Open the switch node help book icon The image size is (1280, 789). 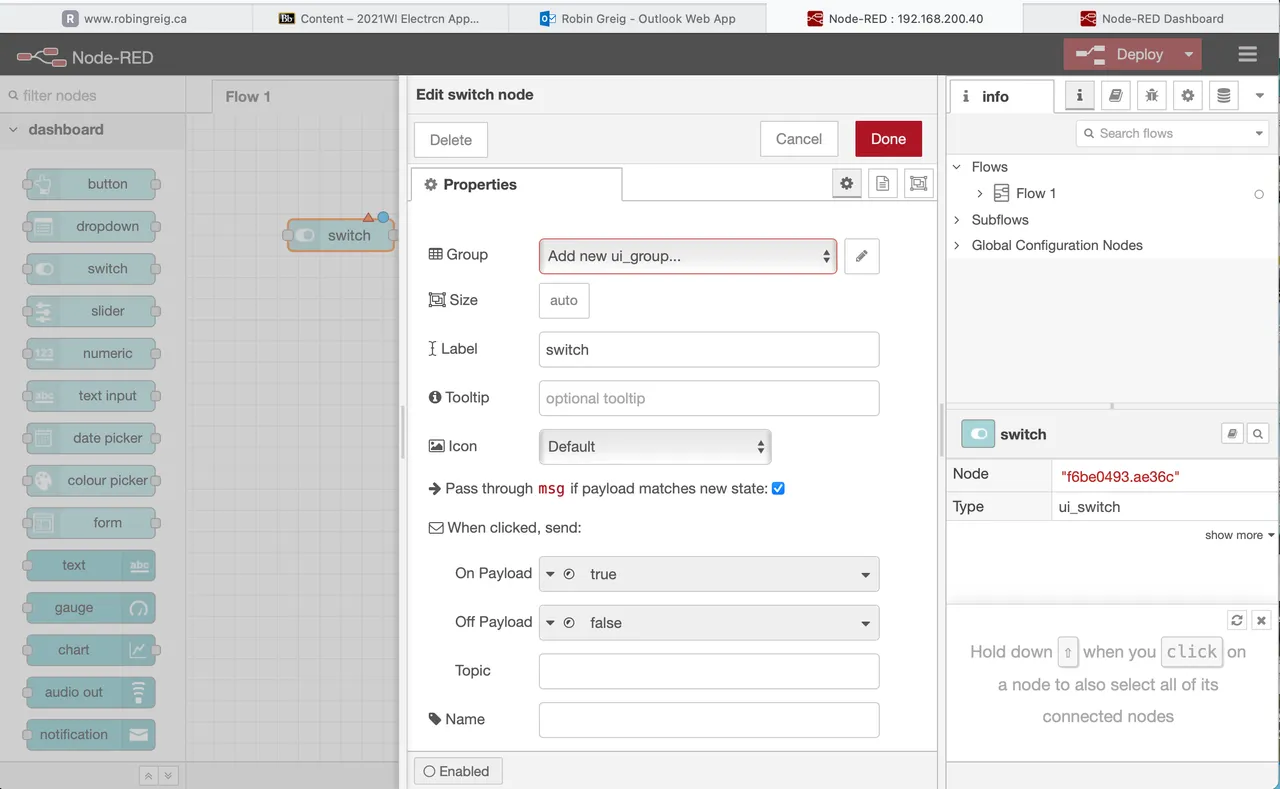(x=1232, y=434)
